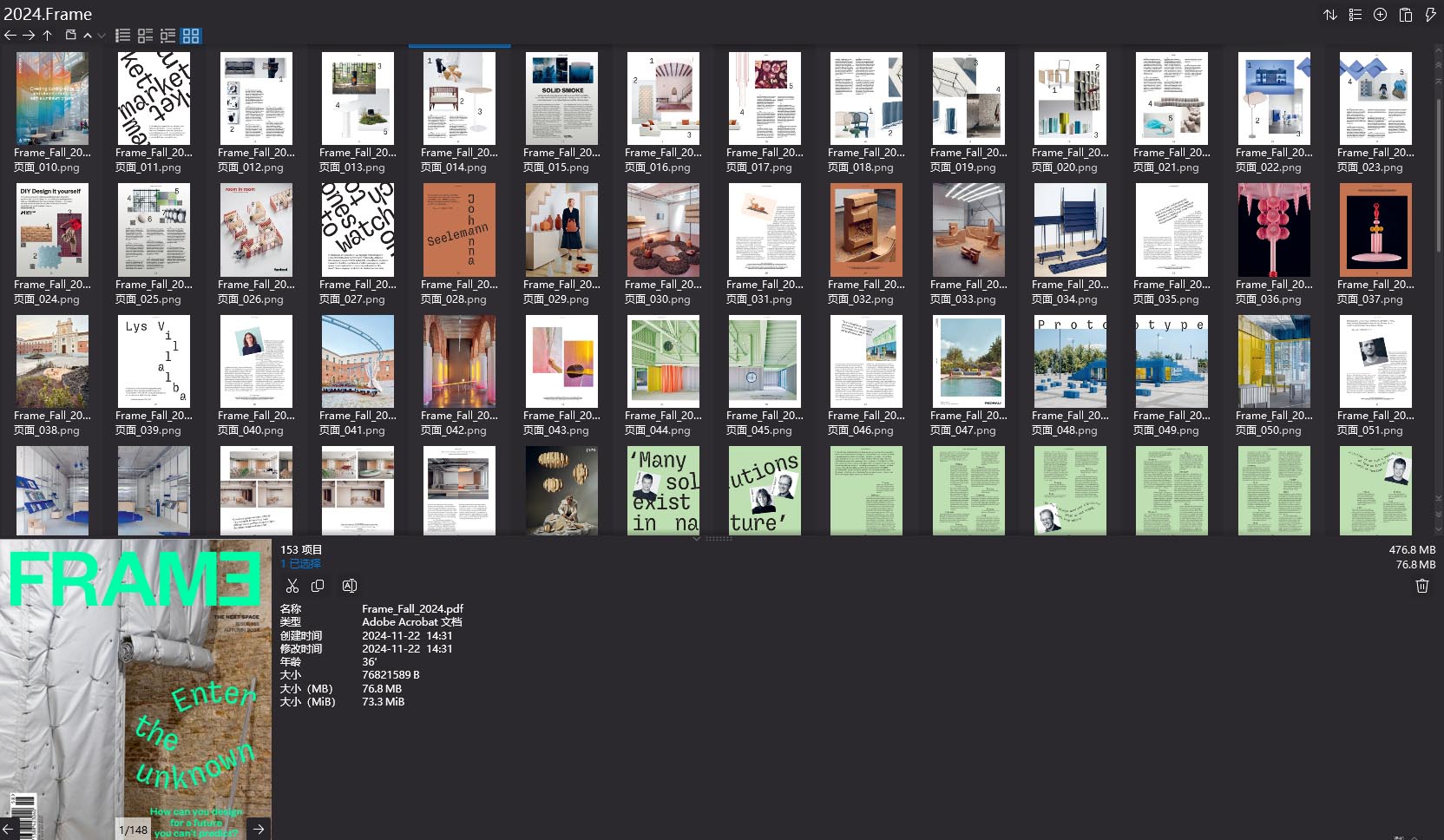1444x840 pixels.
Task: Select thumbnail 页面_024.png
Action: point(52,230)
